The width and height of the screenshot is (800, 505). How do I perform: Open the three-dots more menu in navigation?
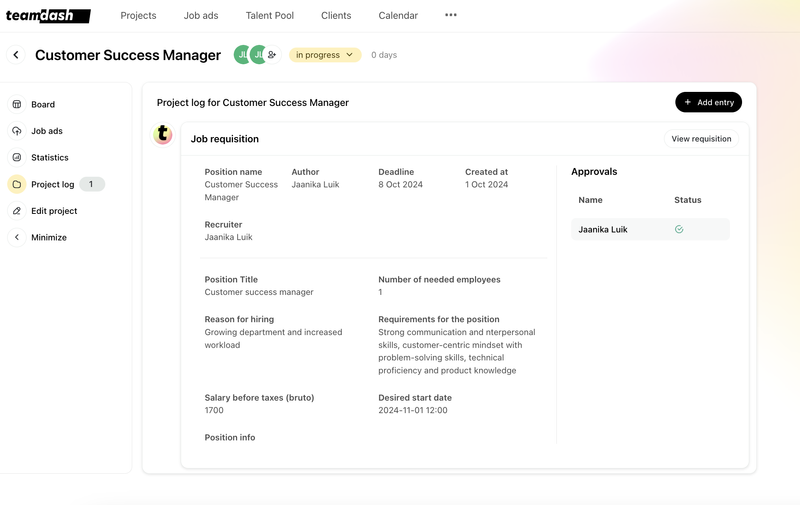[451, 15]
